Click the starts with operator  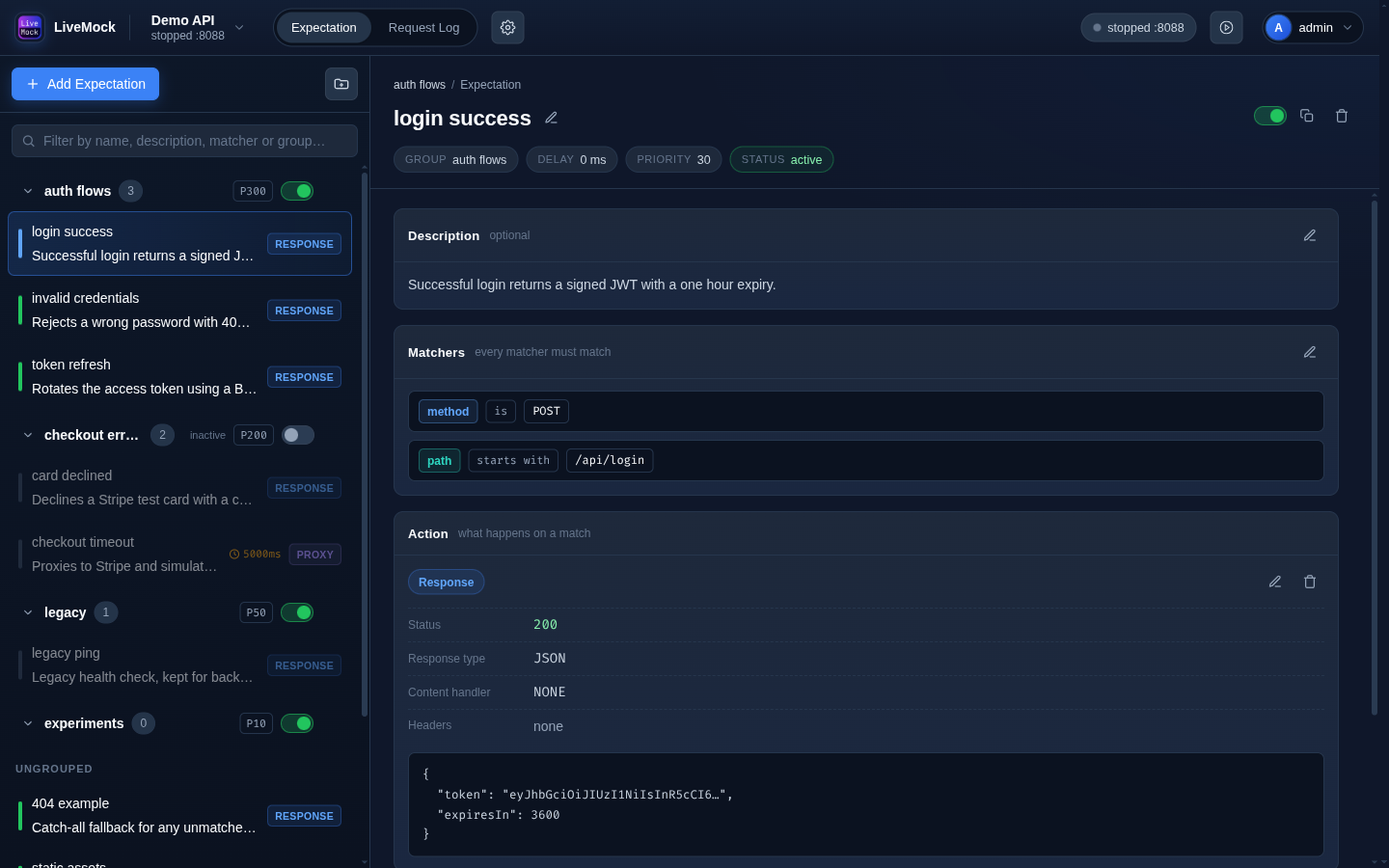(513, 461)
